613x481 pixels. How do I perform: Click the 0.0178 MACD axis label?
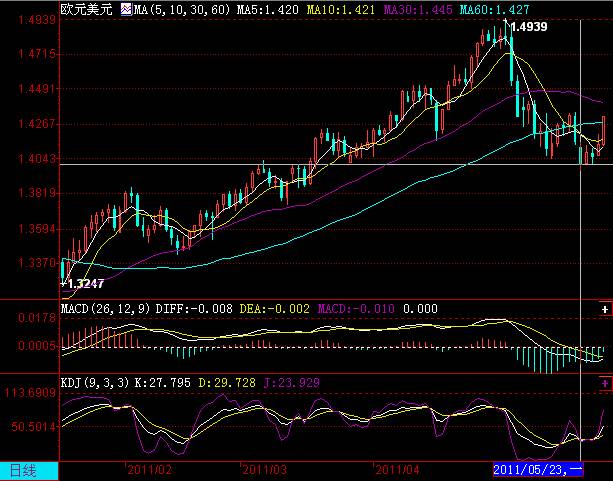click(x=37, y=318)
